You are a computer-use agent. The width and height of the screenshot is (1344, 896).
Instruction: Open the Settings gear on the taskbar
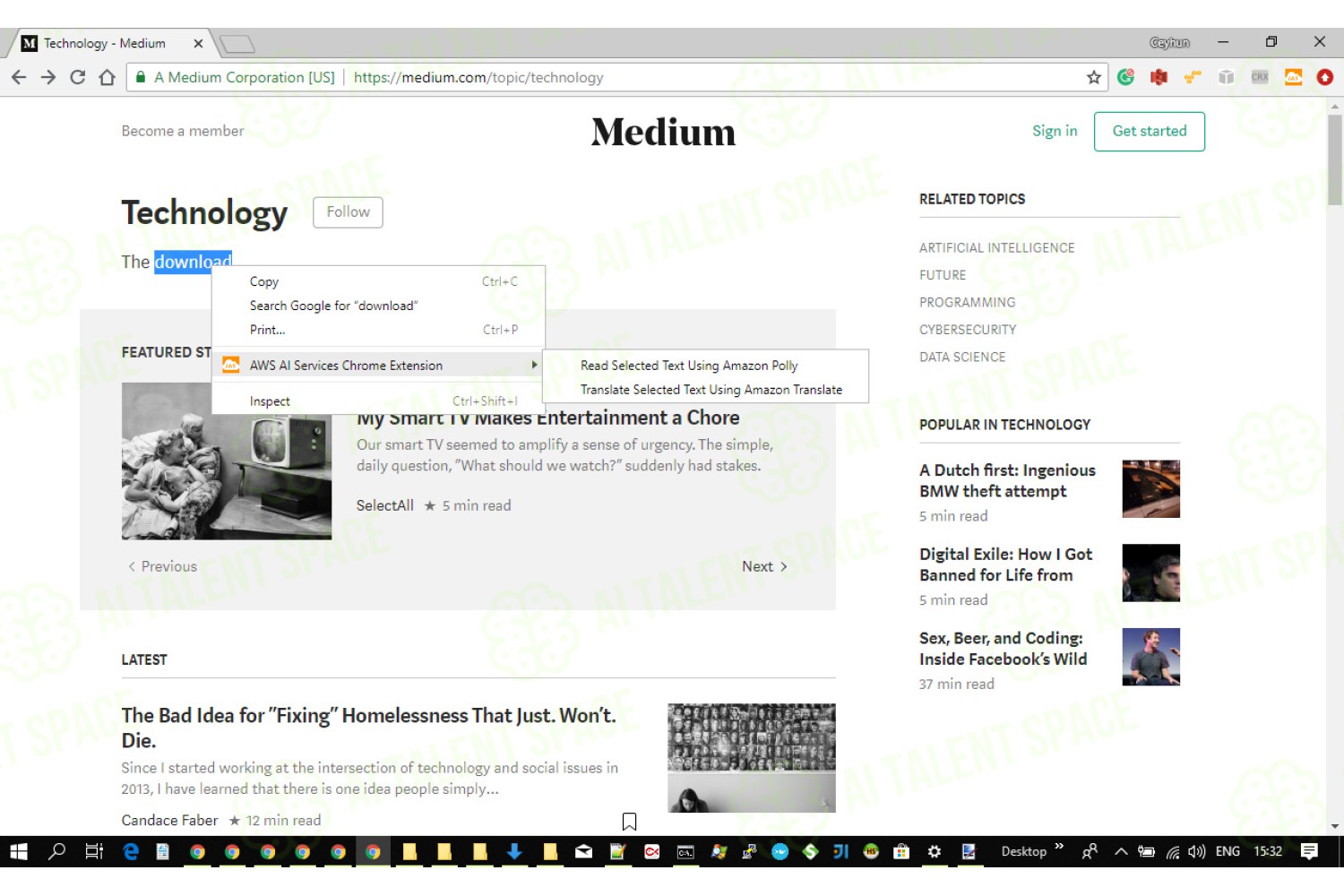pos(935,851)
